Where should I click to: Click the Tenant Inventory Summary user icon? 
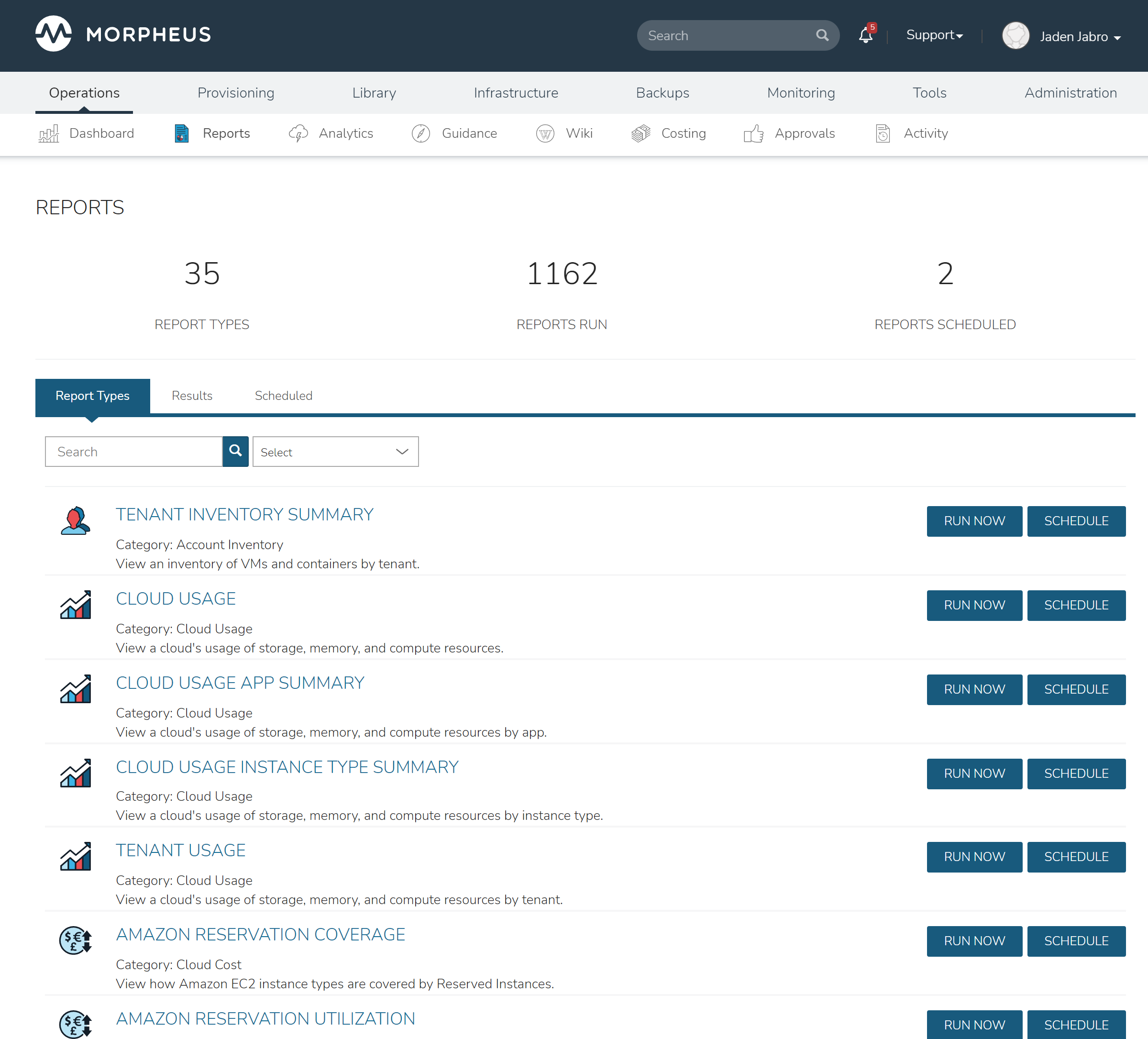[x=75, y=520]
